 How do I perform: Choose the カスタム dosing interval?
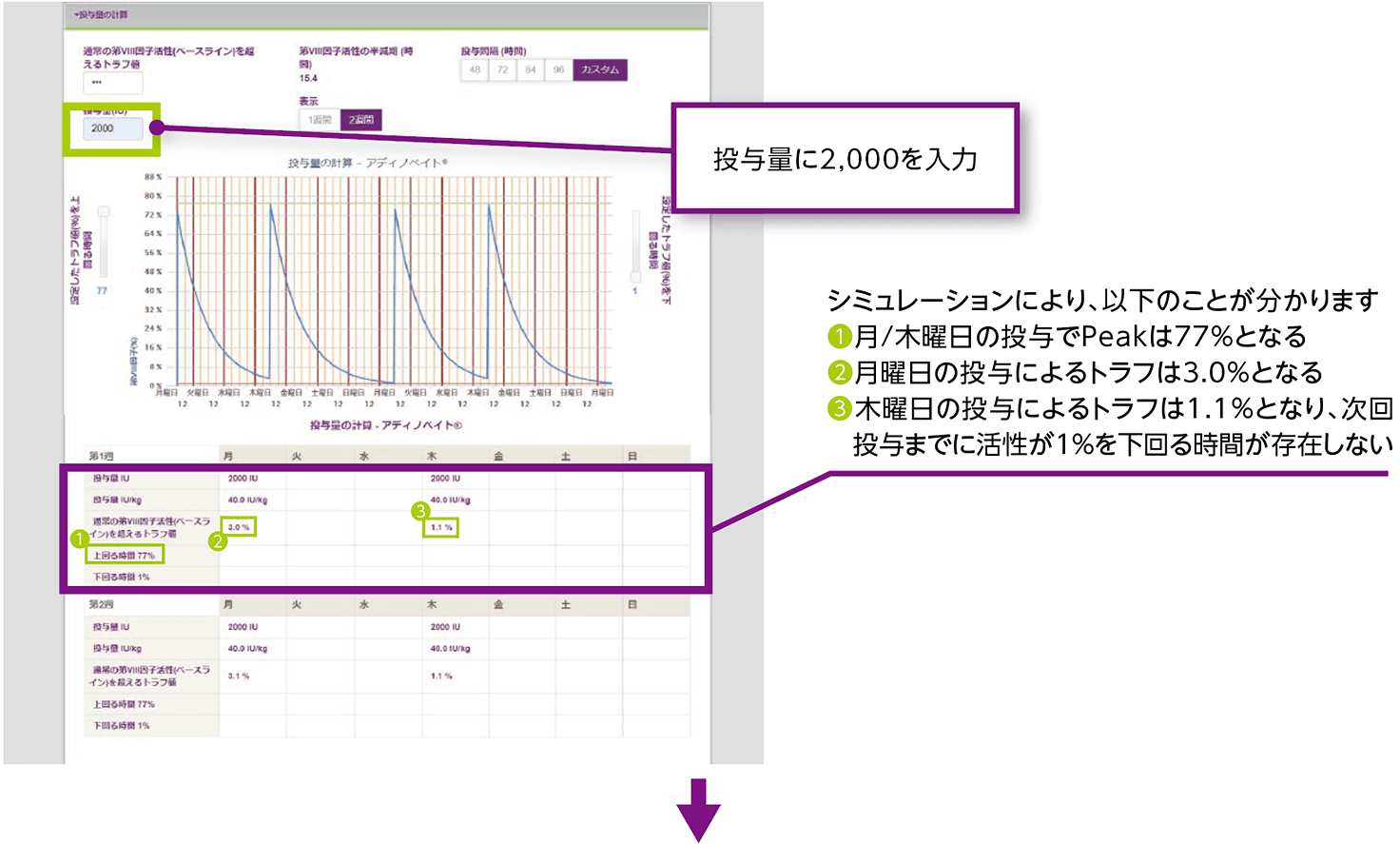tap(599, 70)
